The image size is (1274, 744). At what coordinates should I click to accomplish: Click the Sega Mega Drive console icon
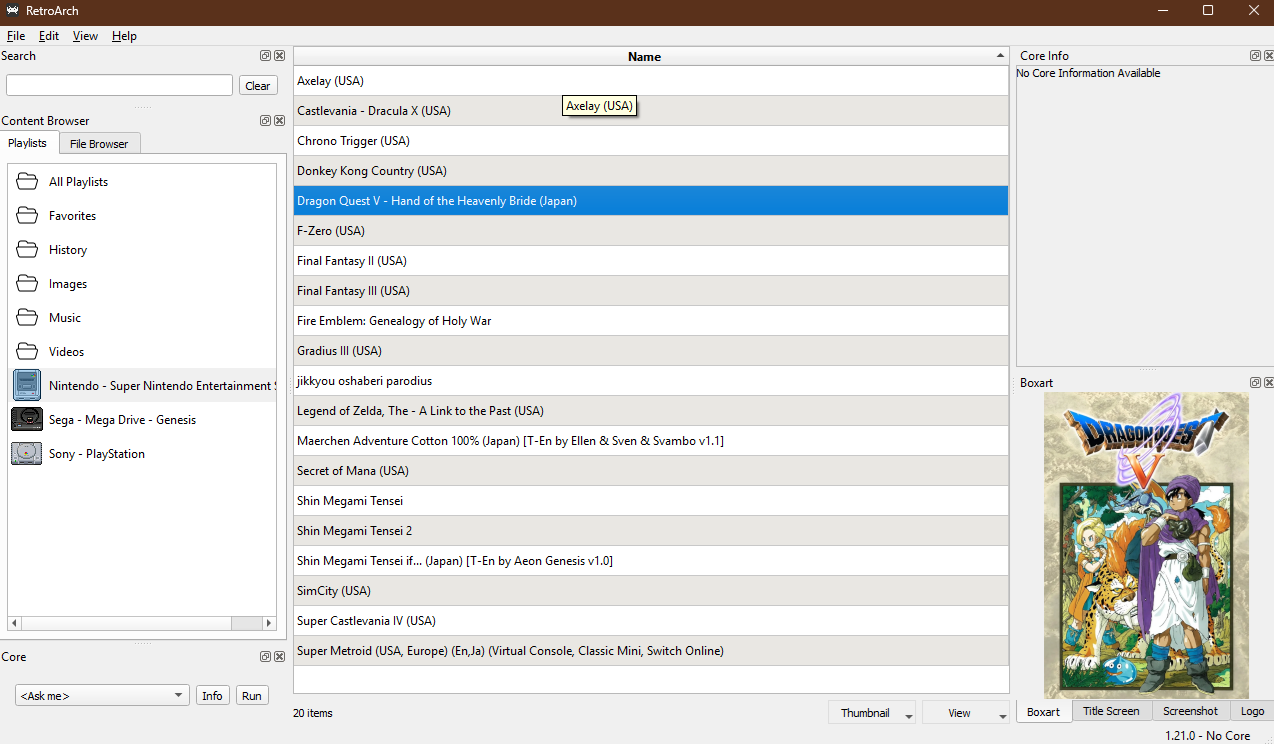[27, 420]
